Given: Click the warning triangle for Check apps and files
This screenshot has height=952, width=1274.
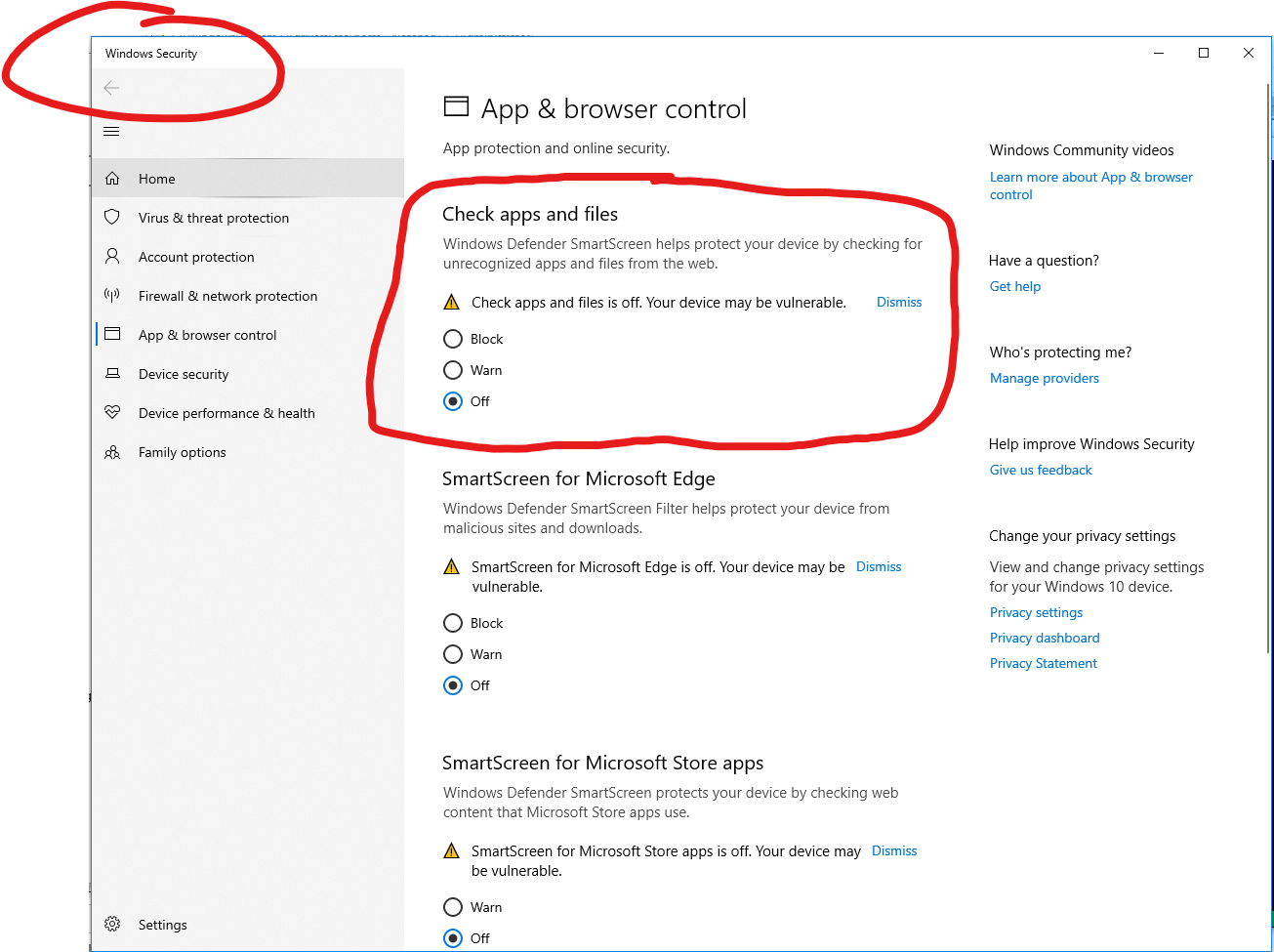Looking at the screenshot, I should pos(451,302).
